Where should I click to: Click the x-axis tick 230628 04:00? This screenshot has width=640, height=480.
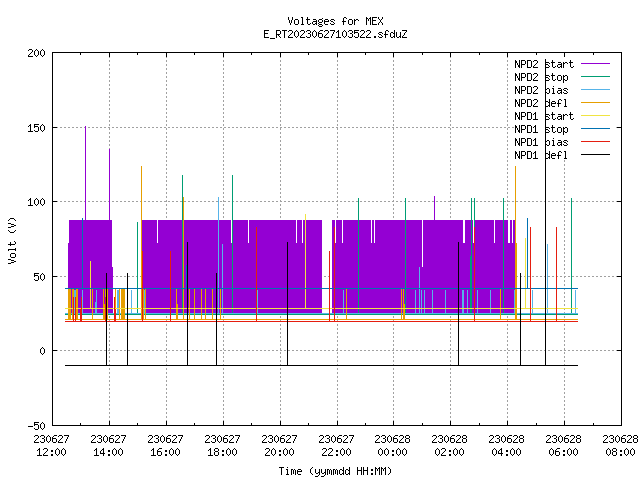click(507, 446)
